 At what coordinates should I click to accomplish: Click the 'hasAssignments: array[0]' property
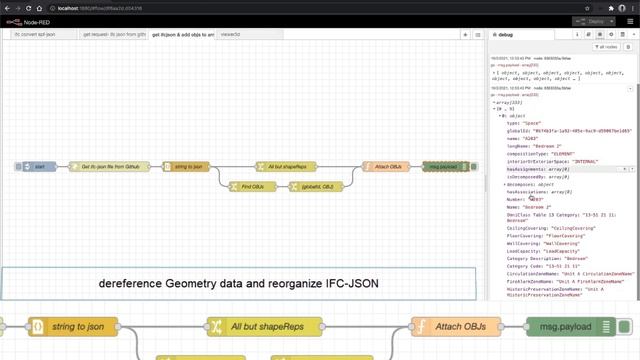click(x=538, y=169)
